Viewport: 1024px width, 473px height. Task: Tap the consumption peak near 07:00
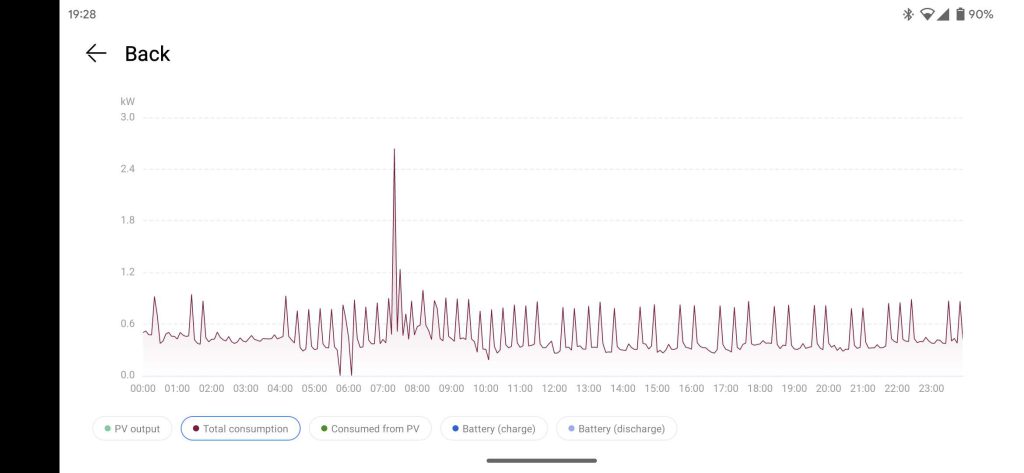394,150
